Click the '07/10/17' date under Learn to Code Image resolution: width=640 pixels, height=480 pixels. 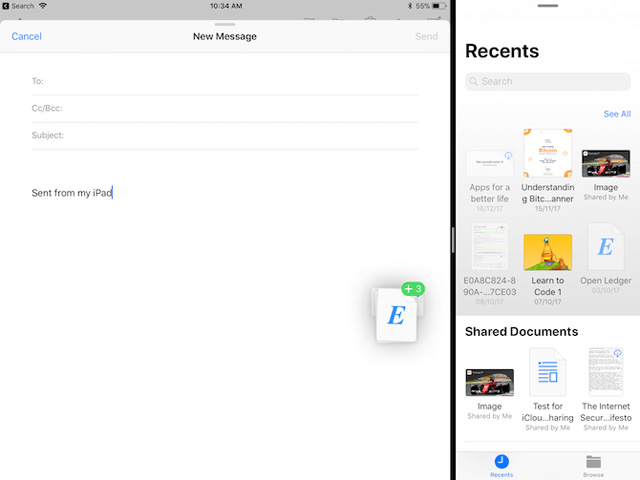point(548,302)
